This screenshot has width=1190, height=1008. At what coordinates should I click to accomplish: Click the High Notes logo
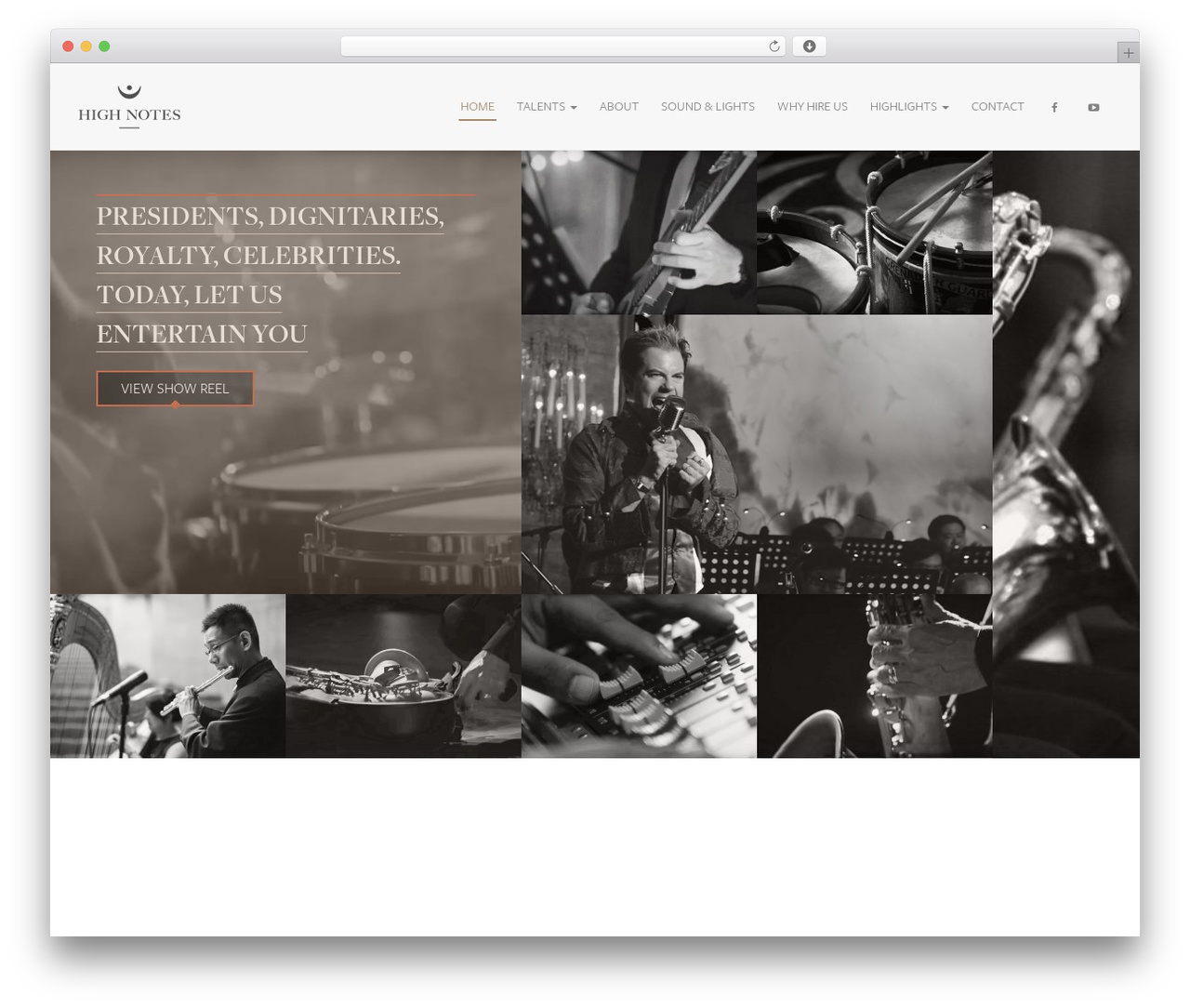[129, 106]
